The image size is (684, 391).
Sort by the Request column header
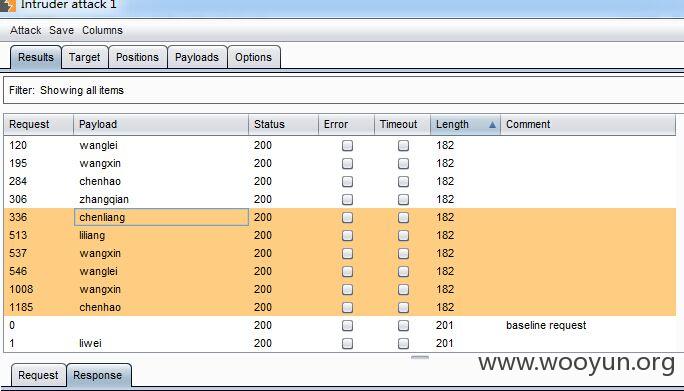pyautogui.click(x=38, y=124)
